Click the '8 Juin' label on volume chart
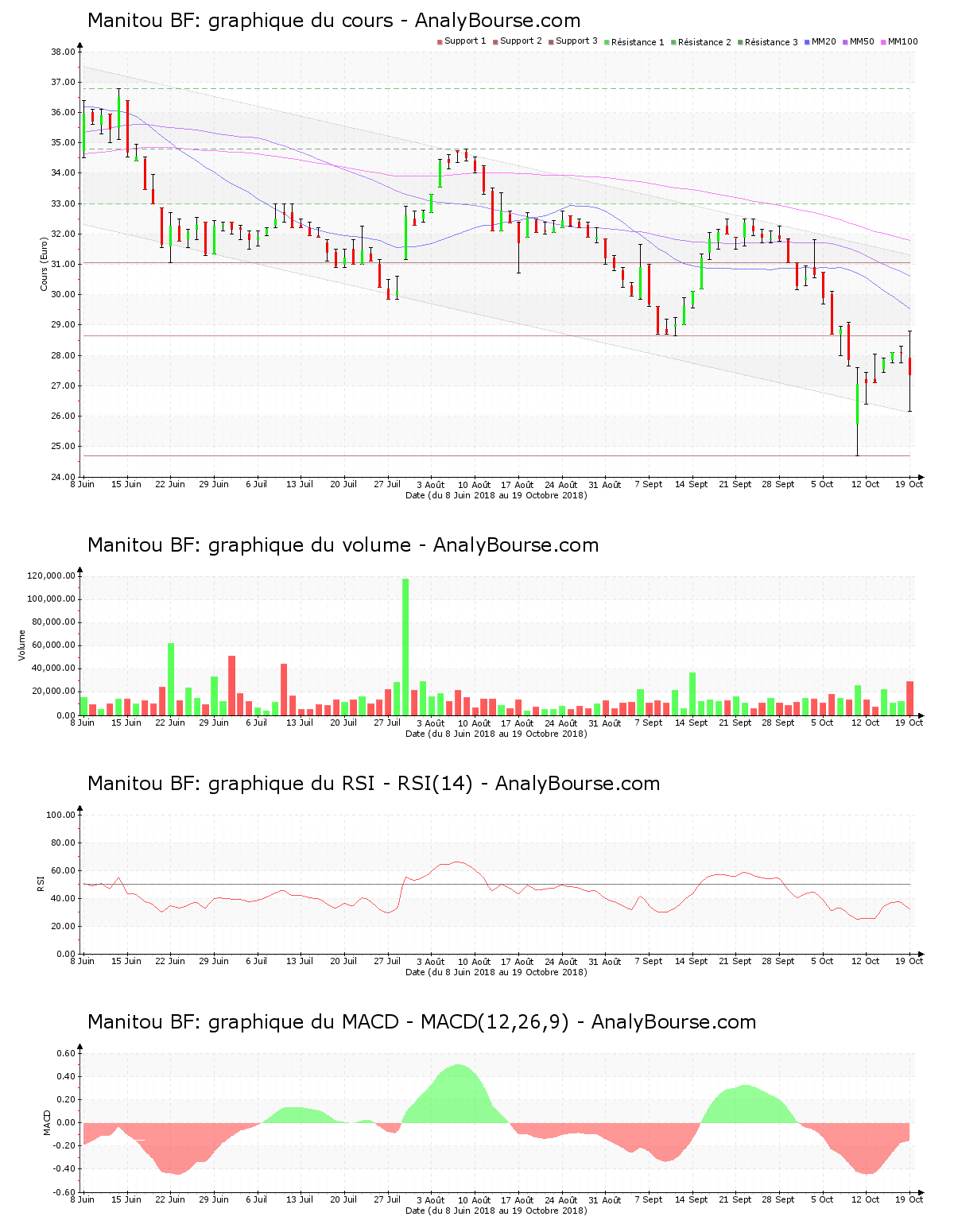The width and height of the screenshot is (954, 1232). (x=83, y=723)
